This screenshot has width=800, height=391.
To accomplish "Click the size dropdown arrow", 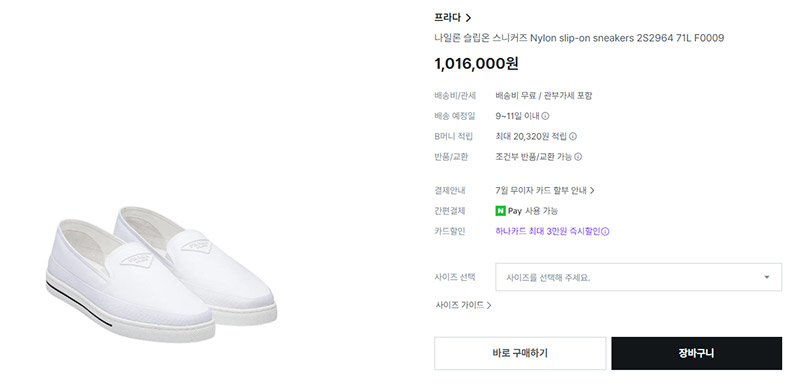I will [766, 277].
